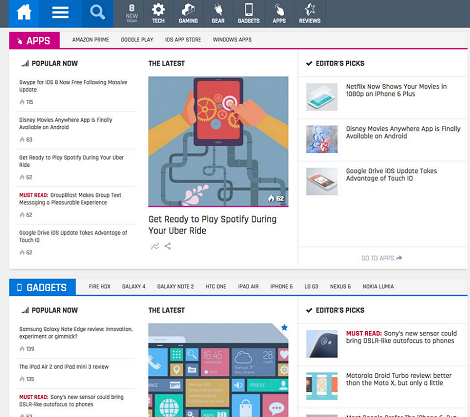Open the Get Ready to Play Spotify headline
This screenshot has width=470, height=417.
pyautogui.click(x=212, y=225)
